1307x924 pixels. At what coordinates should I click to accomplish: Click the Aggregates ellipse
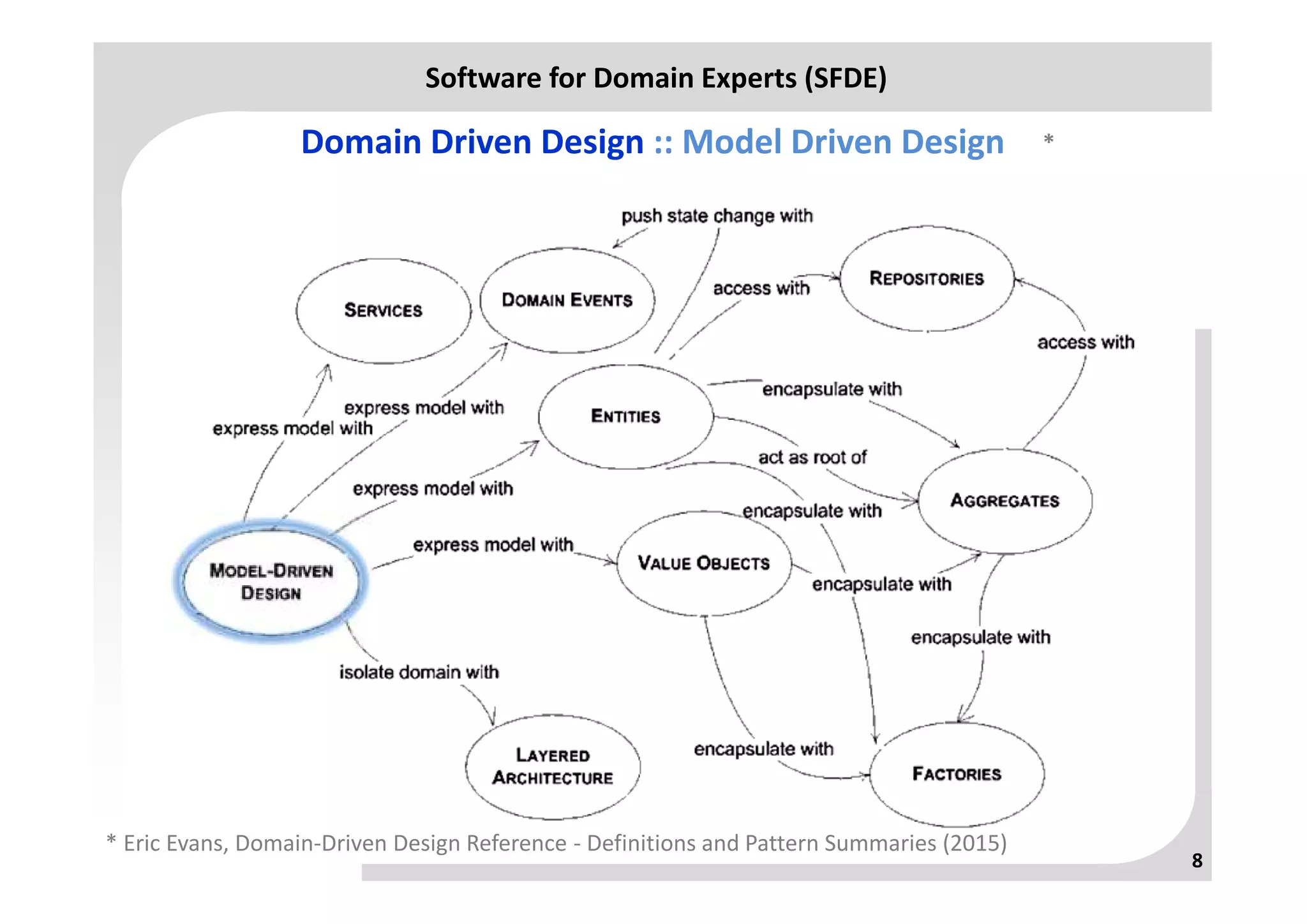(x=1005, y=501)
